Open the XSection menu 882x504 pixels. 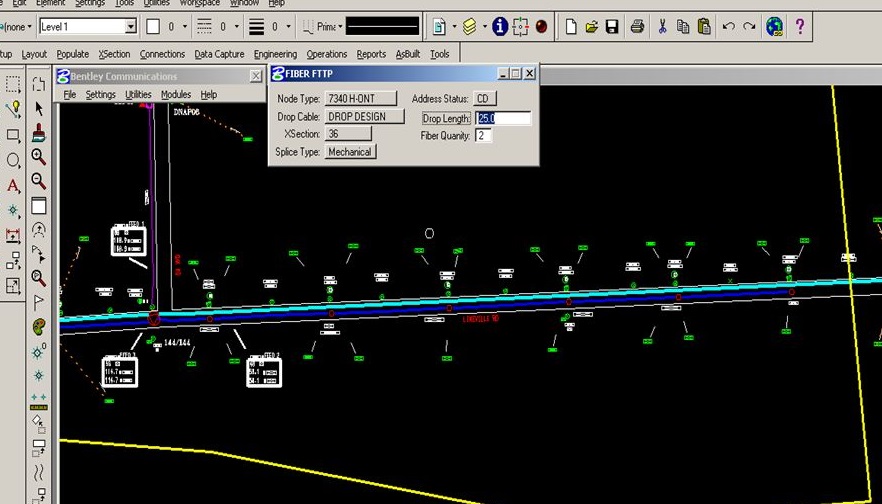click(x=114, y=54)
